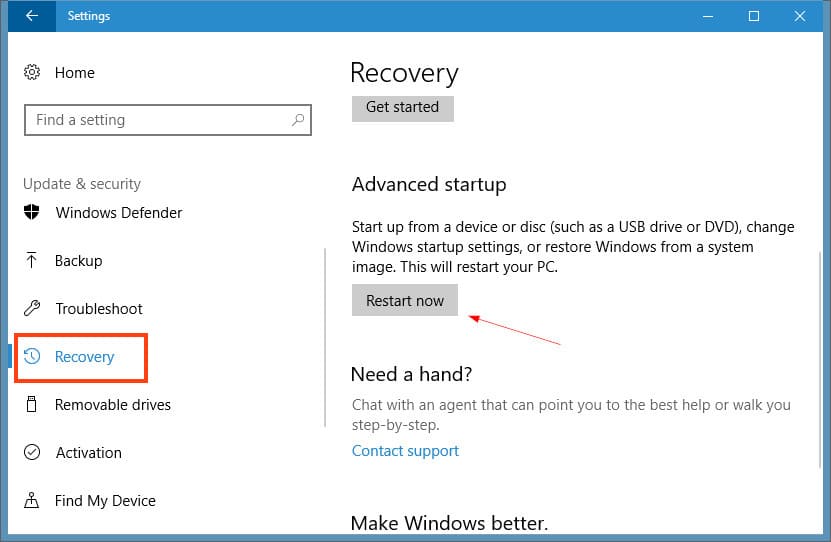Go to the Backup section
Screen dimensions: 831x542
(x=79, y=261)
